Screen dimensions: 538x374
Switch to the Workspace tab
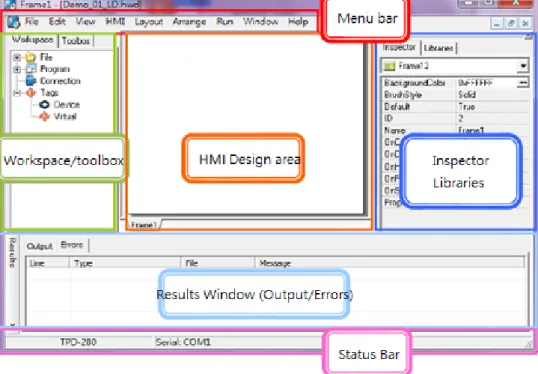pyautogui.click(x=32, y=40)
